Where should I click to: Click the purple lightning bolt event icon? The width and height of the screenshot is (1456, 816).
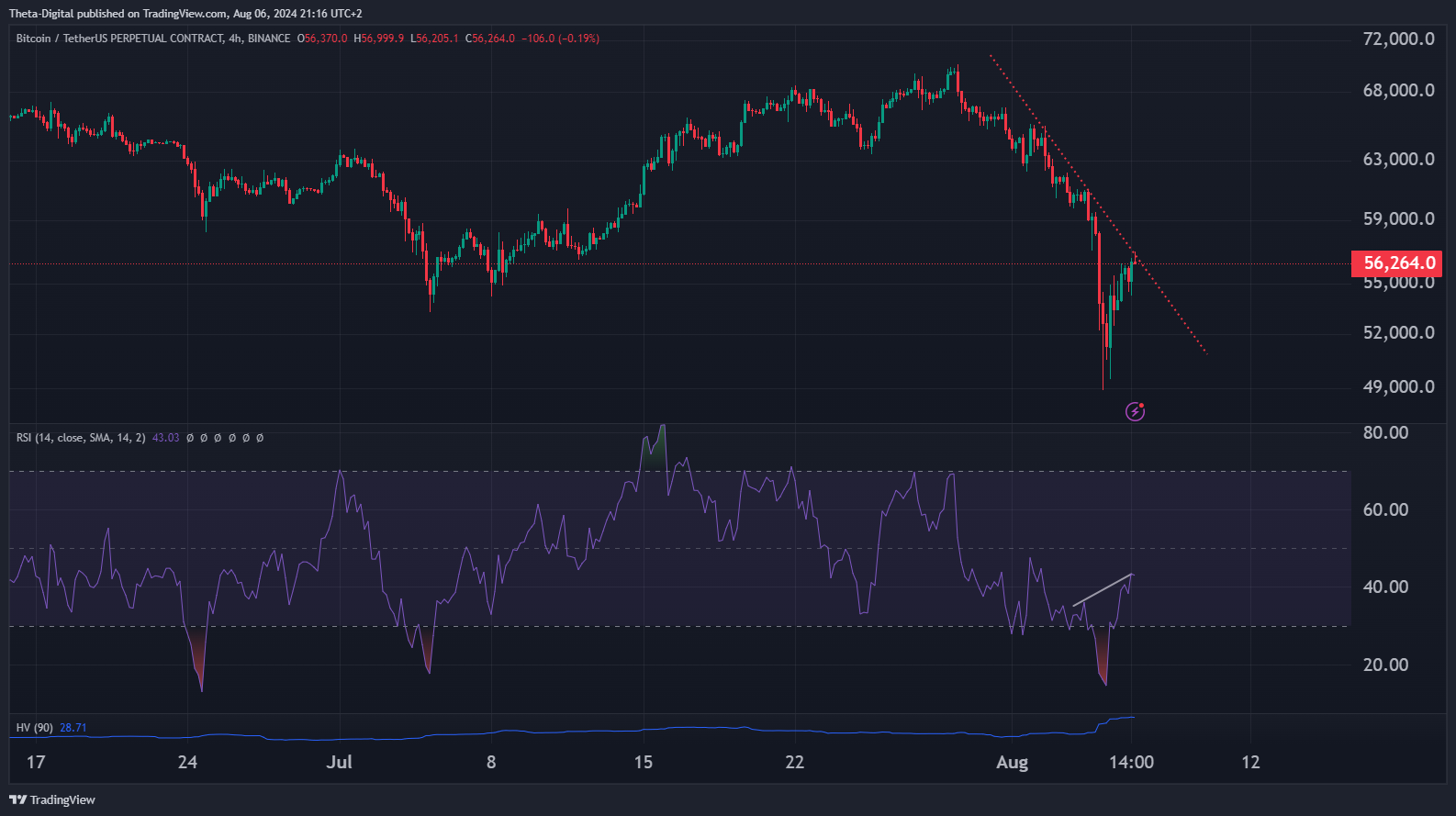(1136, 411)
